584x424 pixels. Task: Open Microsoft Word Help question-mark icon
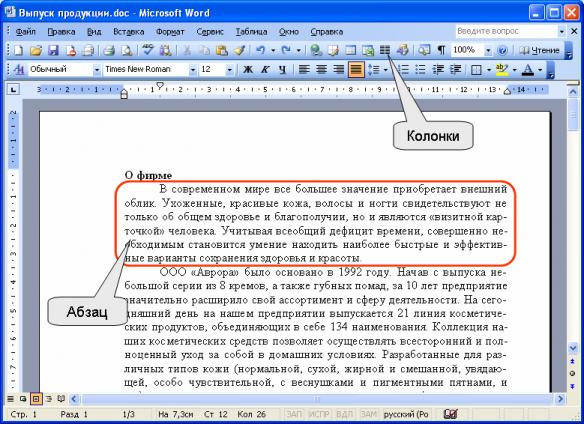(x=502, y=50)
